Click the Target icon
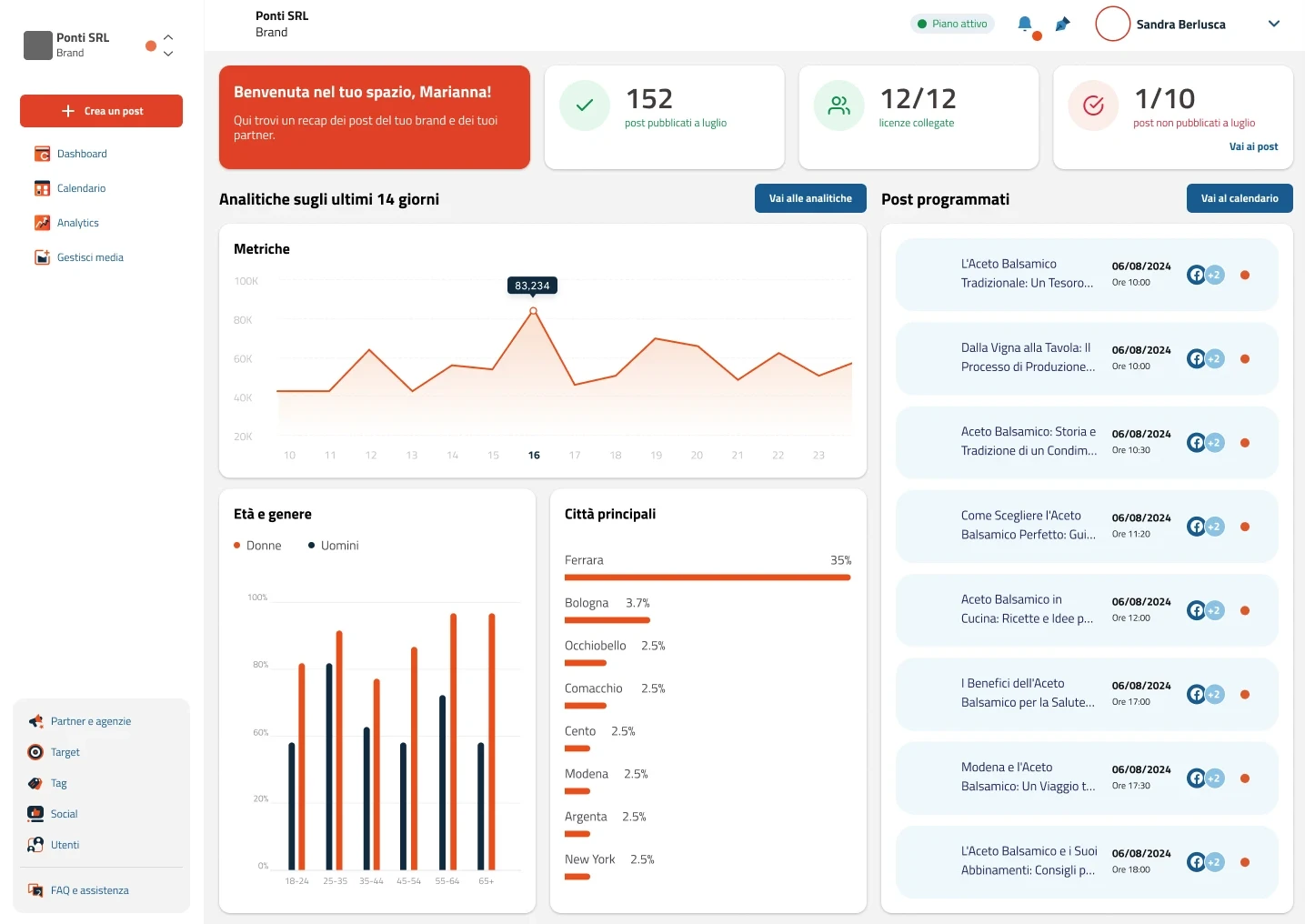The height and width of the screenshot is (924, 1305). pos(35,752)
